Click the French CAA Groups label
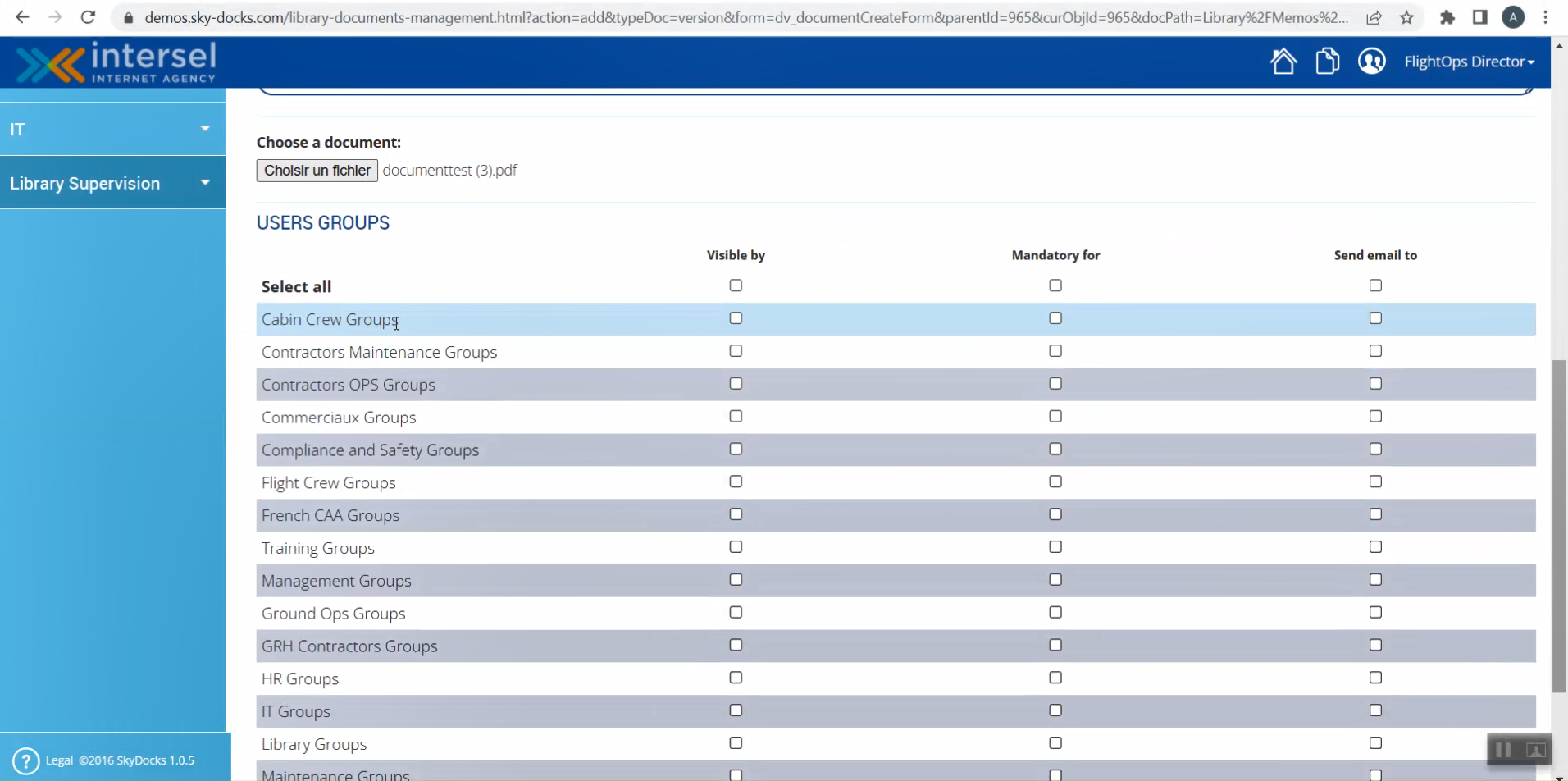The image size is (1568, 781). 330,515
